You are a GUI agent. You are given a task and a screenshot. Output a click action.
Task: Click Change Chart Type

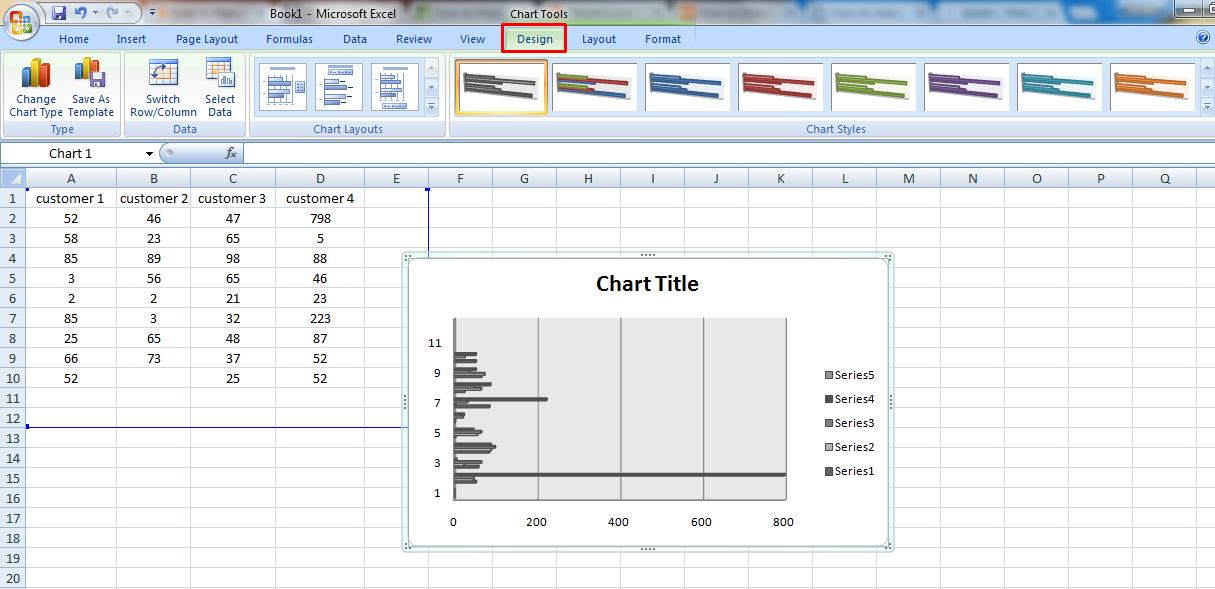coord(36,88)
